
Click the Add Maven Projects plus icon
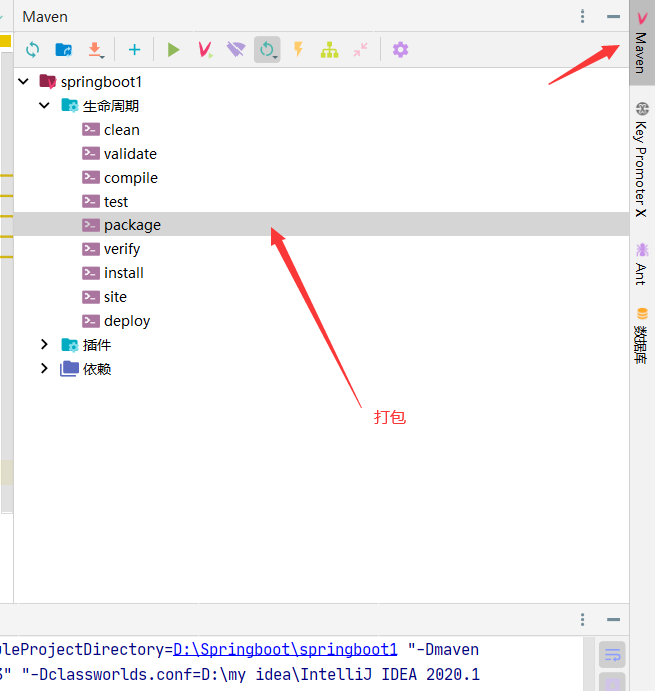click(134, 50)
